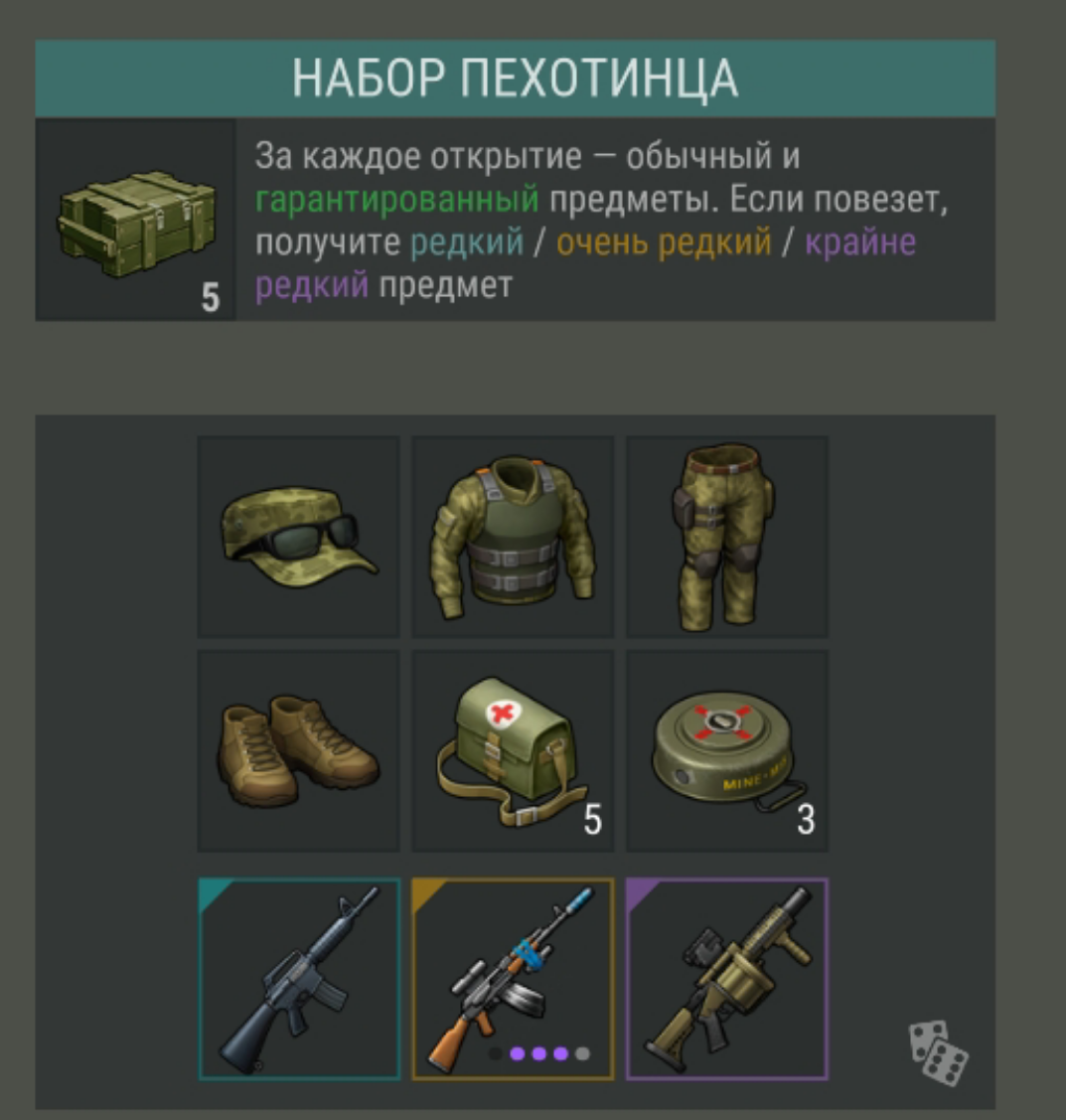Image resolution: width=1066 pixels, height=1120 pixels.
Task: Click the НАБОР ПЕХОТИНЦА title header
Action: (515, 79)
